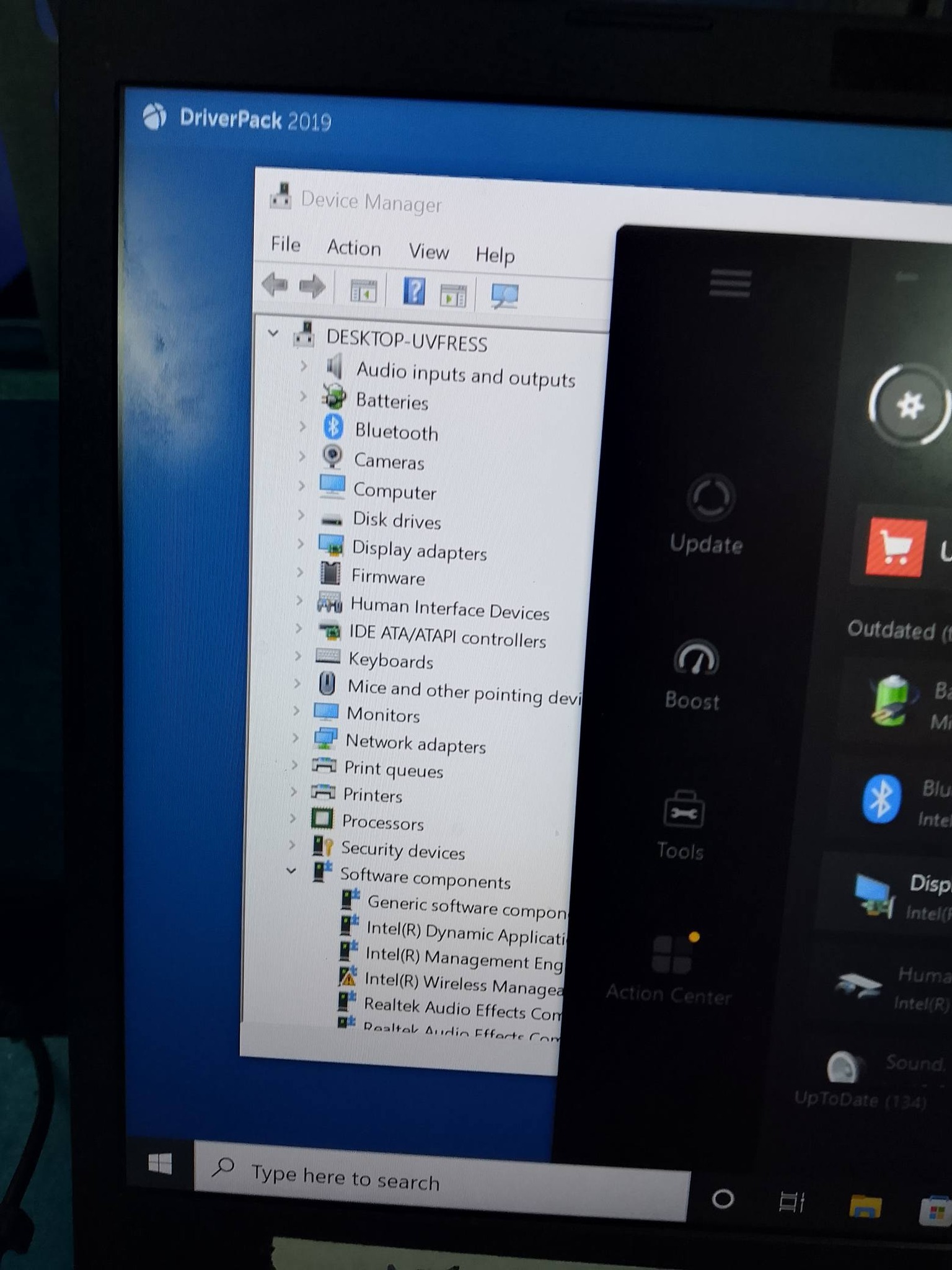Click the Cortana circle icon
The width and height of the screenshot is (952, 1270).
click(723, 1199)
